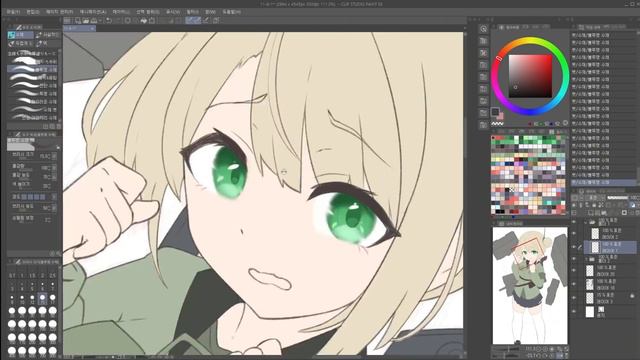The image size is (640, 360).
Task: Toggle visibility of the top layer folder
Action: pyautogui.click(x=574, y=222)
